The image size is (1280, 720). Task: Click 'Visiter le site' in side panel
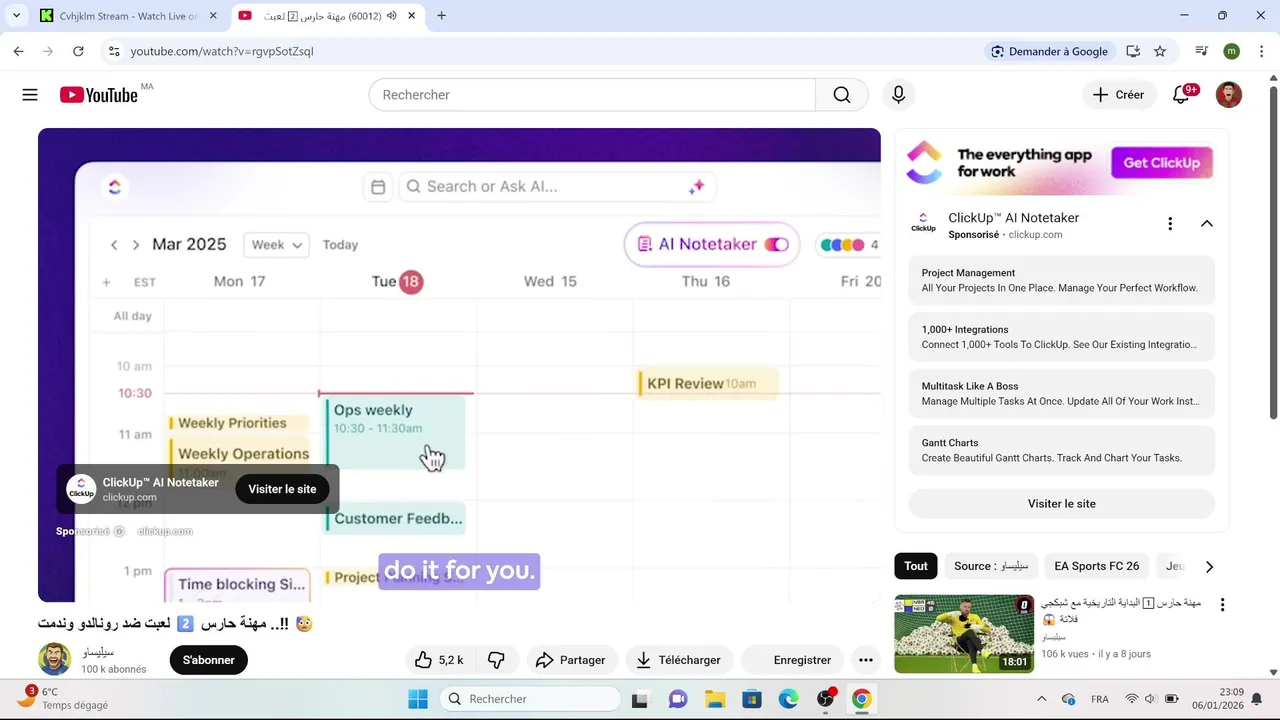(x=1061, y=504)
